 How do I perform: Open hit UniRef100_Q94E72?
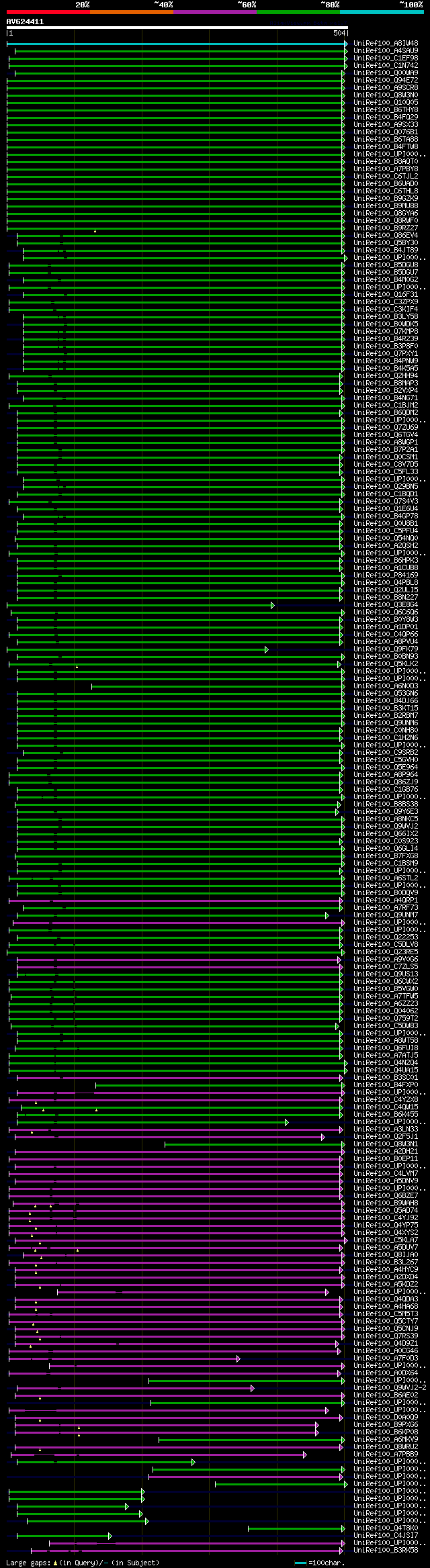click(x=386, y=81)
